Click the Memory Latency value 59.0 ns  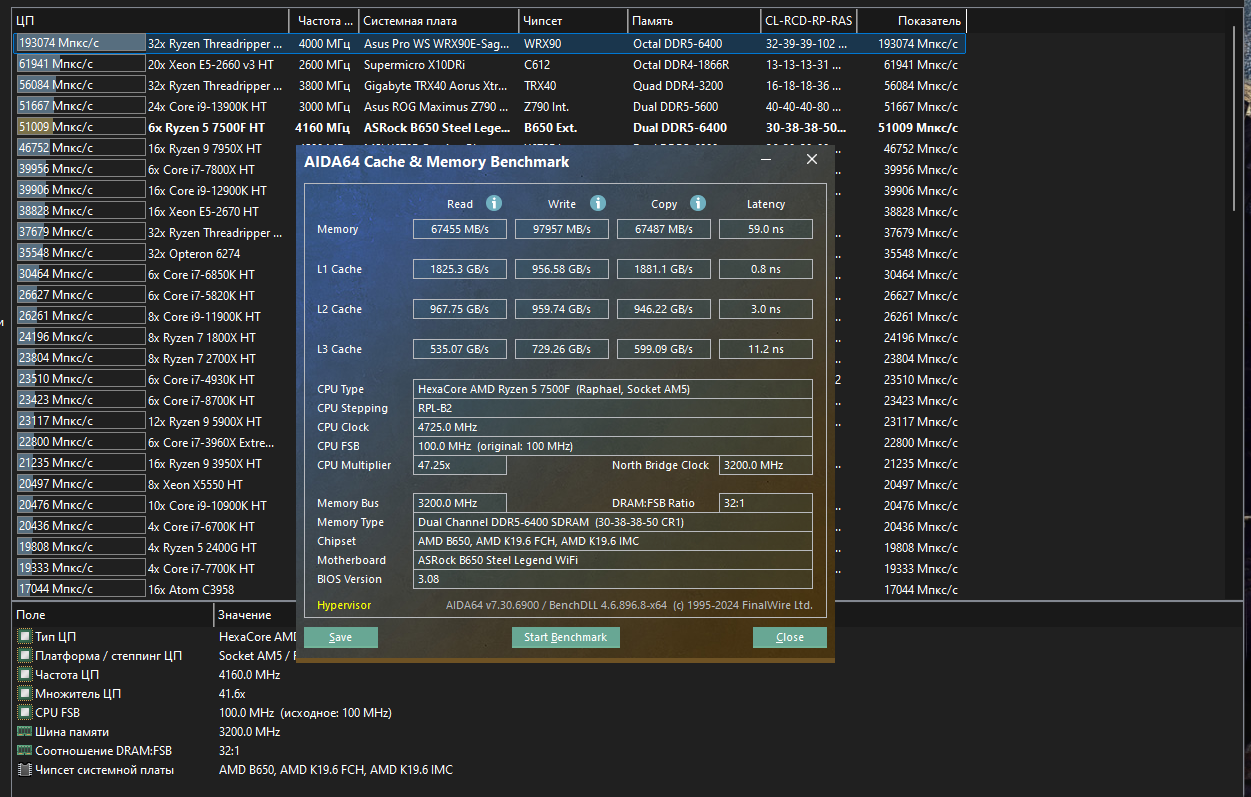[x=766, y=229]
